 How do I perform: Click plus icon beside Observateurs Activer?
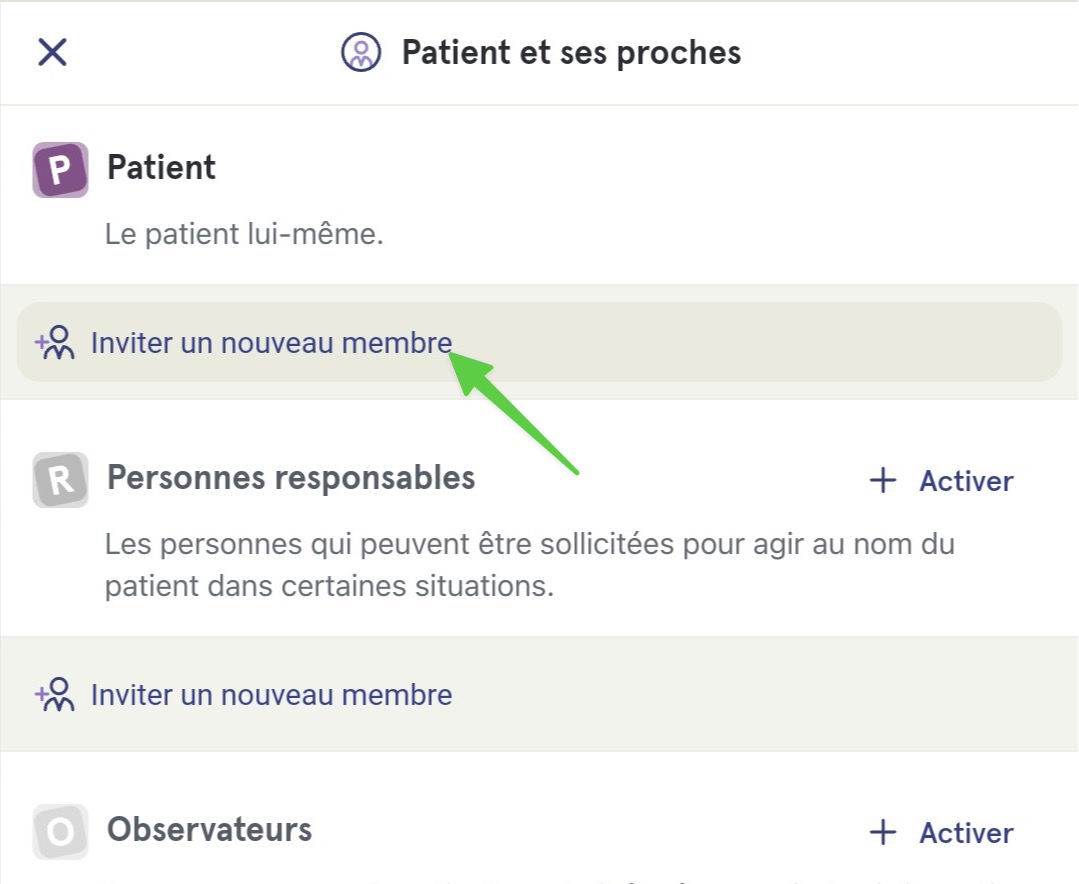coord(883,832)
